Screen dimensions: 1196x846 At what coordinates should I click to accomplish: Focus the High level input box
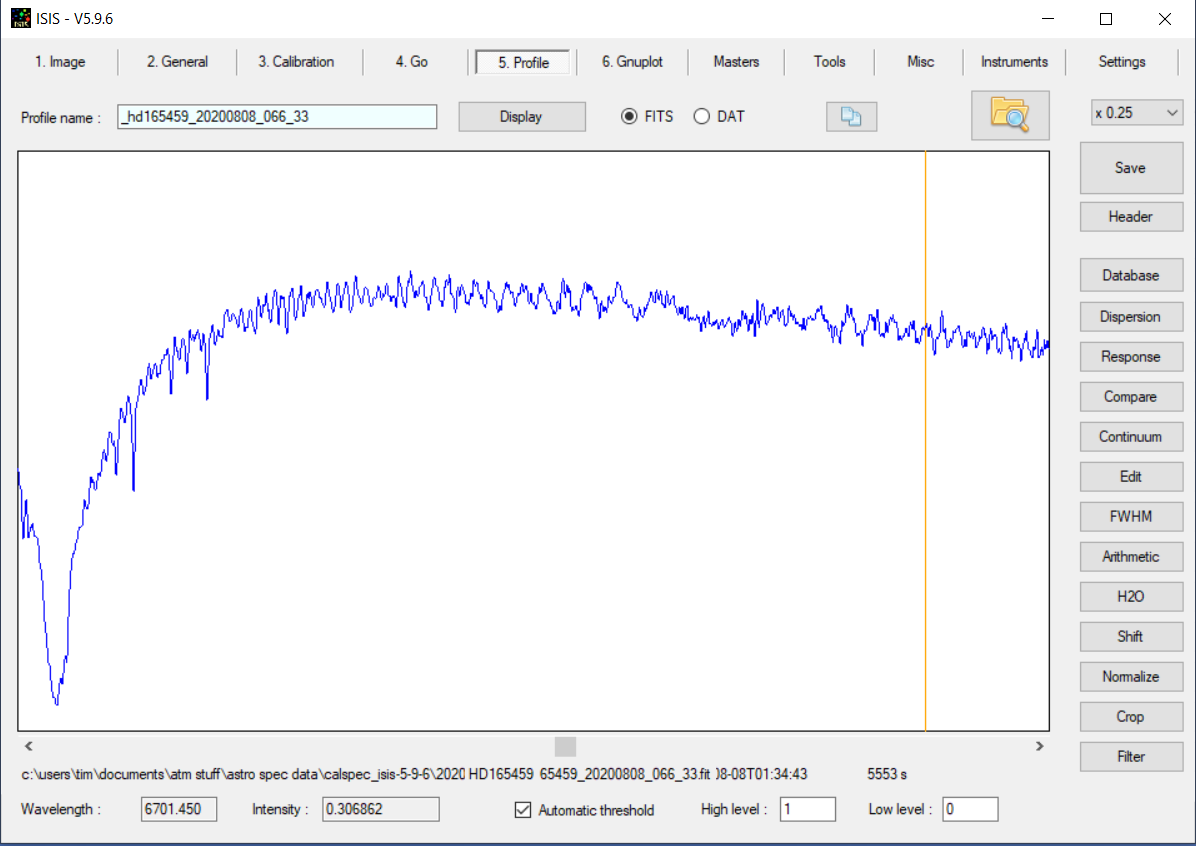(x=807, y=809)
